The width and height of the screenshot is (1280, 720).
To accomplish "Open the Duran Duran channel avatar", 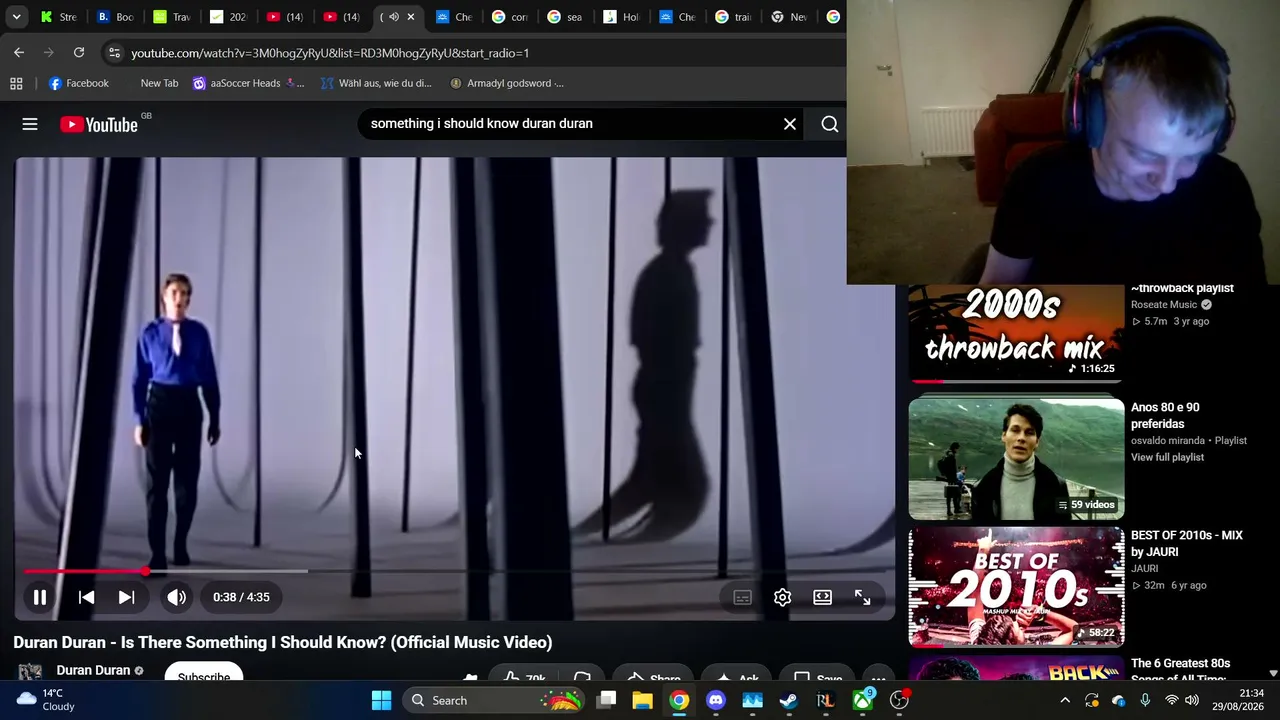I will 30,671.
